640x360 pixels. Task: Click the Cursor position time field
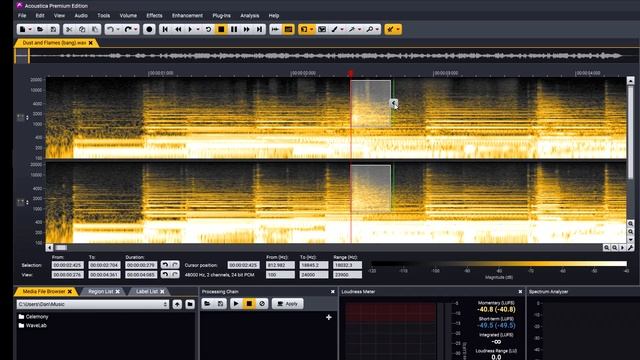click(x=243, y=265)
